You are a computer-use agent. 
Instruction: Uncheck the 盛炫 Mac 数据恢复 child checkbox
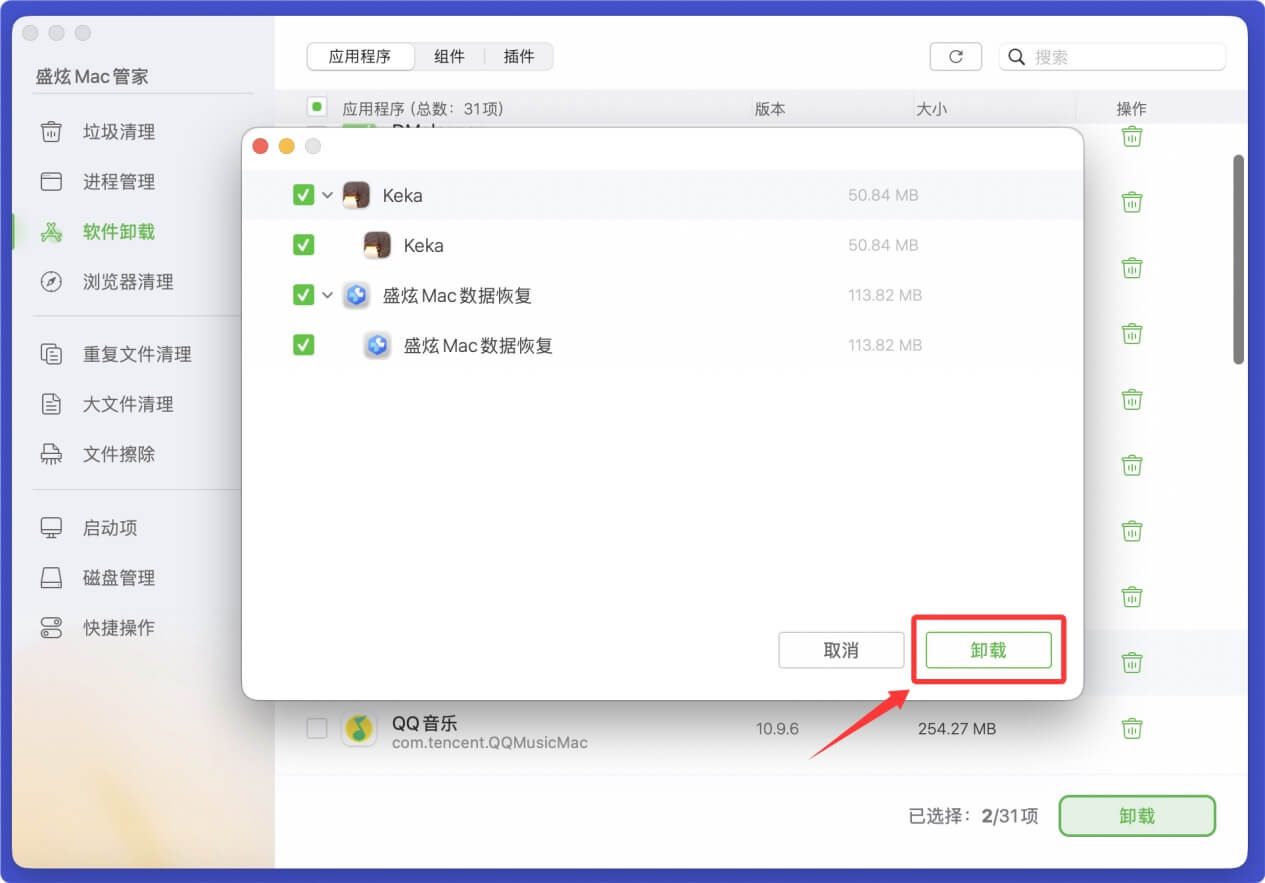(303, 345)
